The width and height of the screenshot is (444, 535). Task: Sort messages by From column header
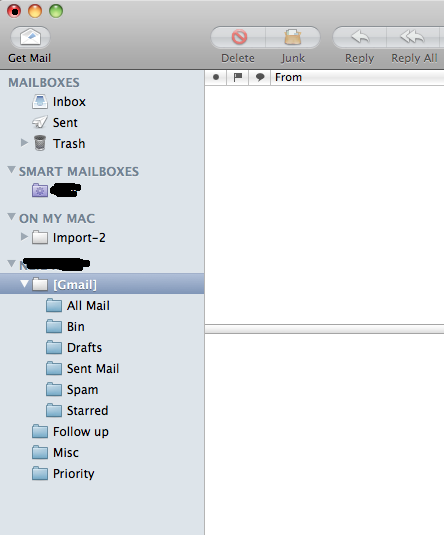[x=358, y=77]
